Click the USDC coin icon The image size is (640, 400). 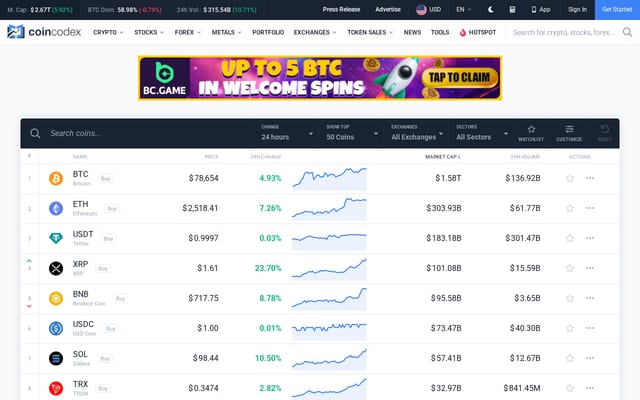(x=56, y=329)
